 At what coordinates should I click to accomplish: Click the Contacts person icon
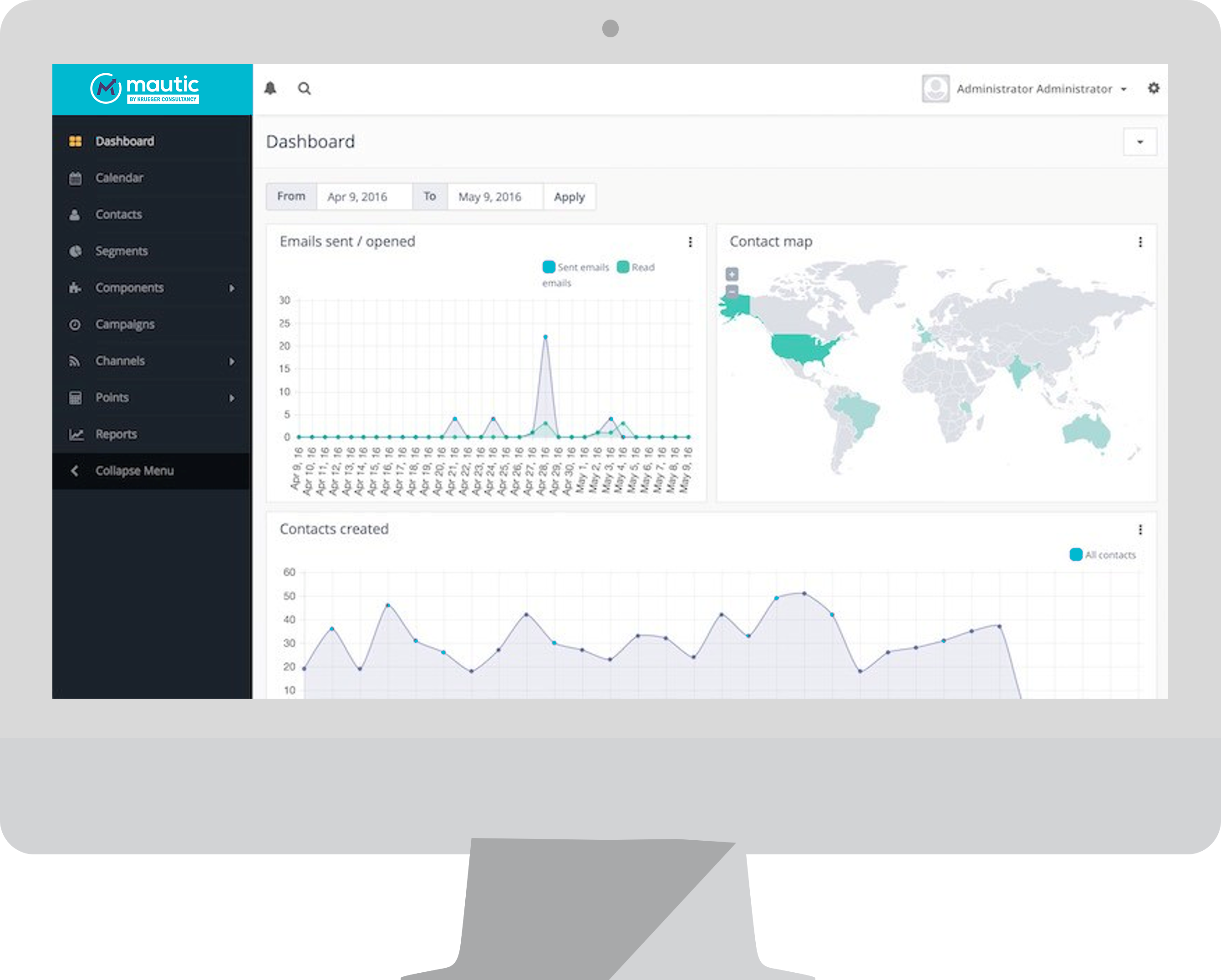[x=74, y=214]
